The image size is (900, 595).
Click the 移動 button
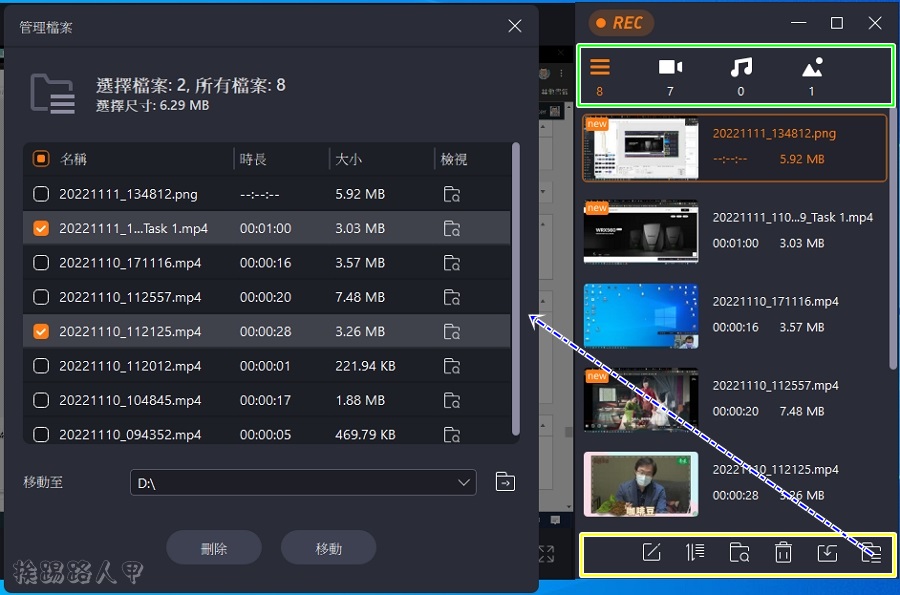(329, 548)
